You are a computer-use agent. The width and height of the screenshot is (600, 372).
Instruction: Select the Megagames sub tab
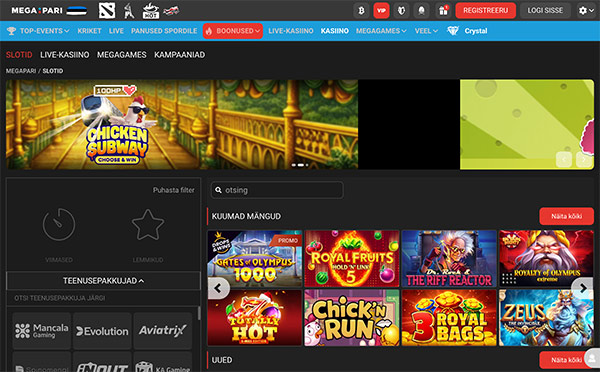(121, 55)
